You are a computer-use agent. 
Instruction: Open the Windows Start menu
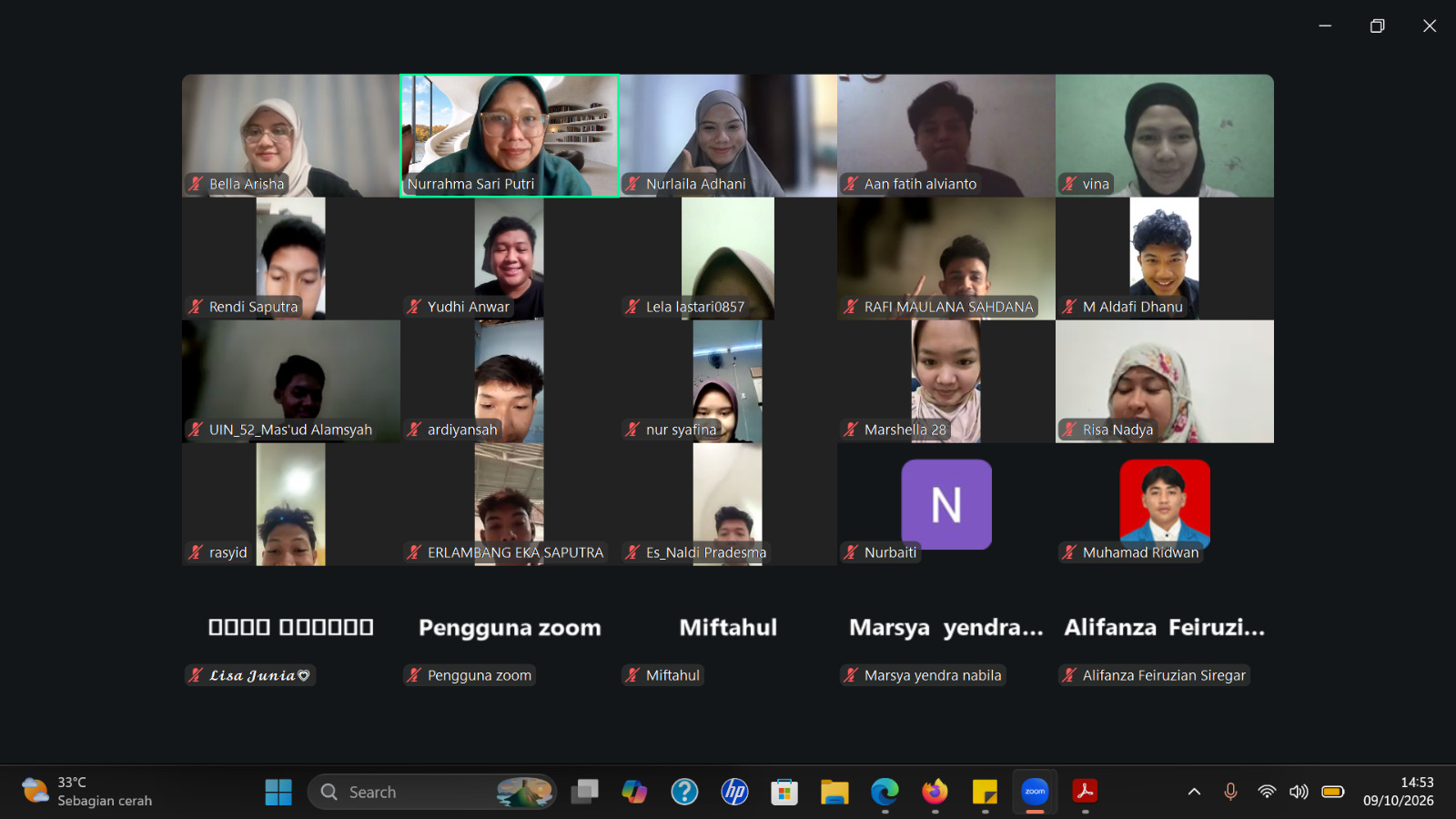[278, 793]
